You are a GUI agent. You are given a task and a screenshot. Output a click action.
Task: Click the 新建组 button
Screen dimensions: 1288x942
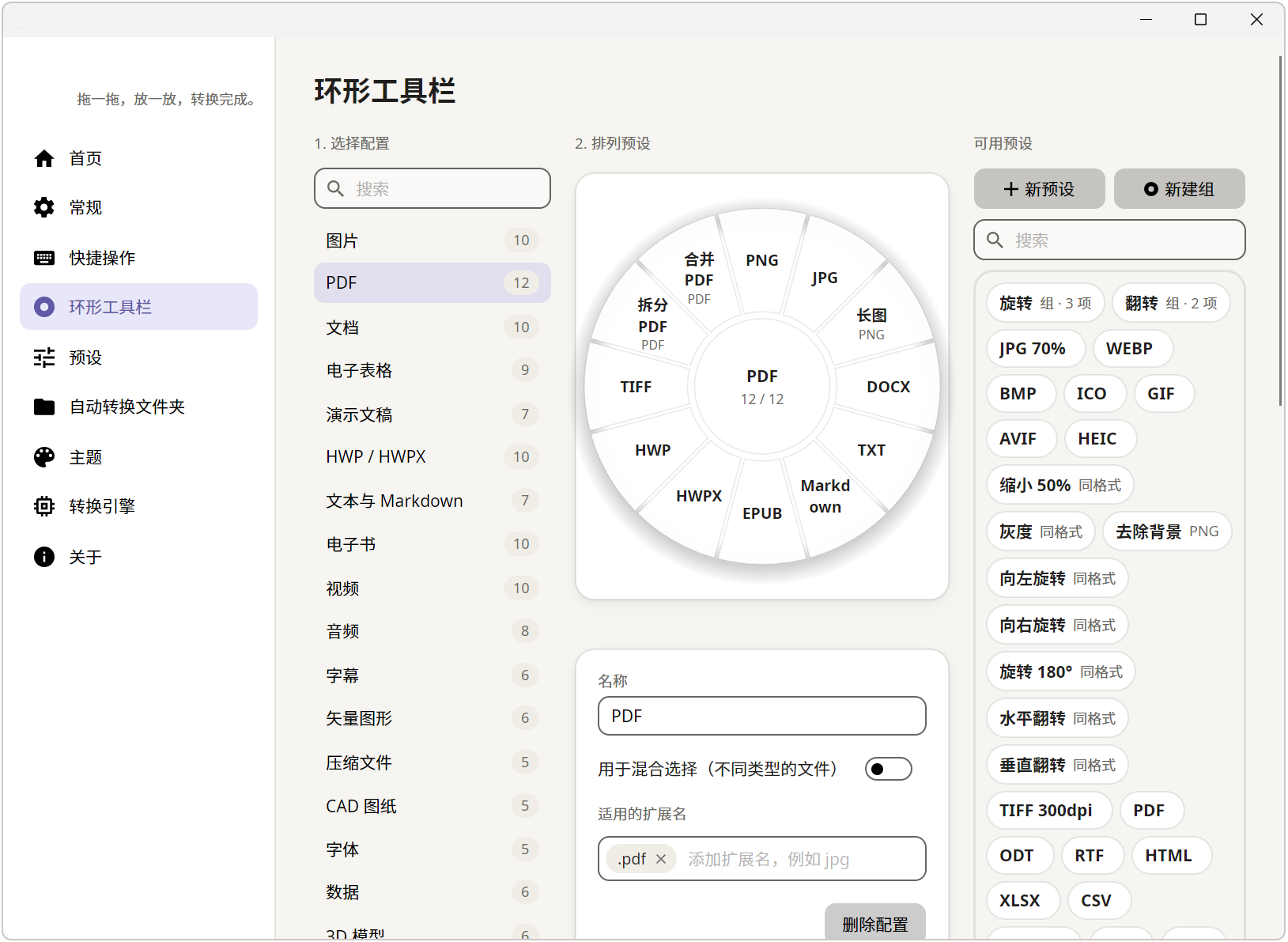coord(1179,189)
